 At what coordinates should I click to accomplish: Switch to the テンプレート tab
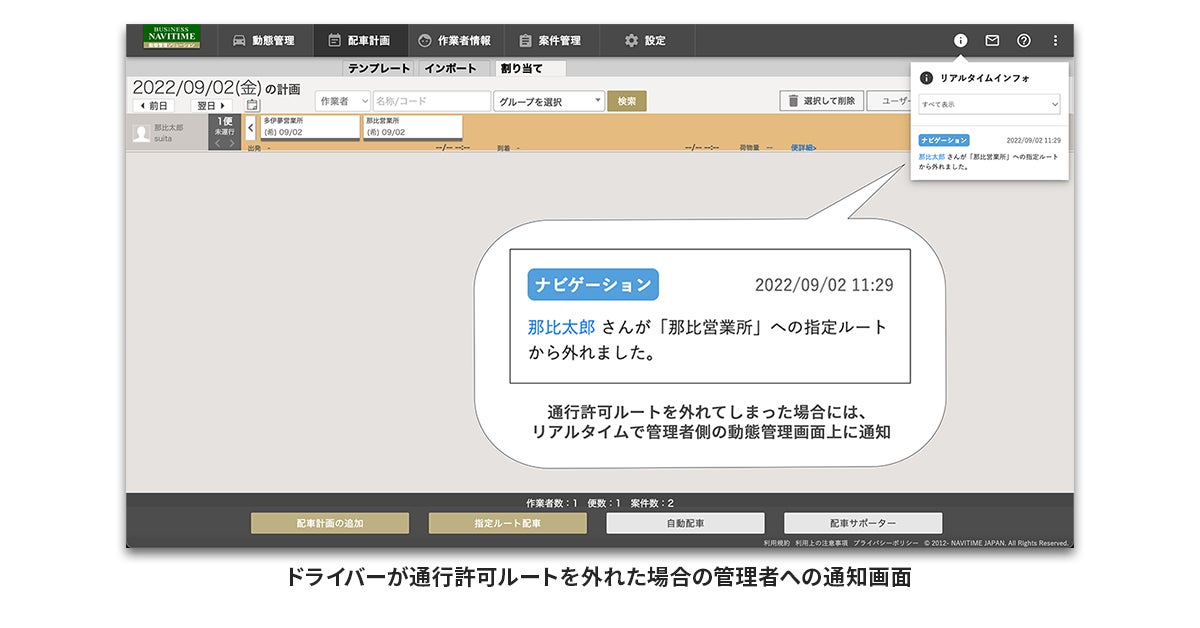pyautogui.click(x=379, y=68)
